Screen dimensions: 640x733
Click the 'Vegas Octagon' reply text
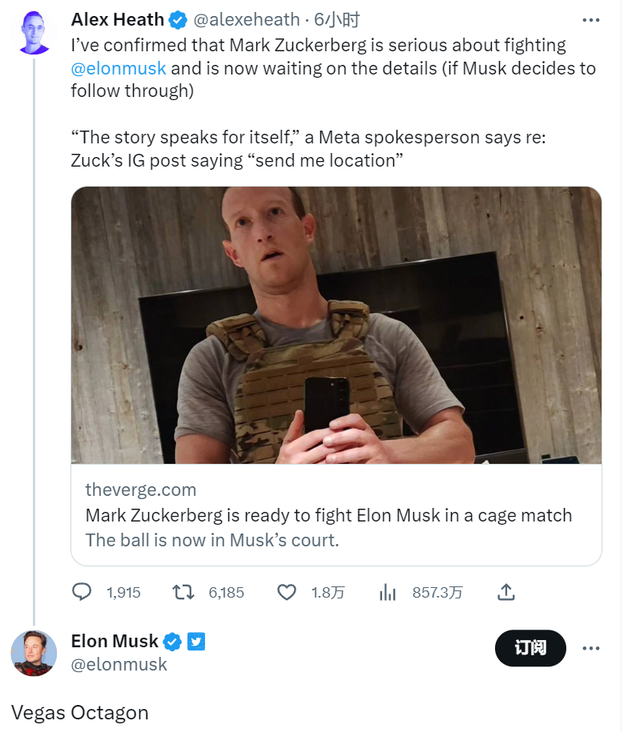(x=80, y=713)
